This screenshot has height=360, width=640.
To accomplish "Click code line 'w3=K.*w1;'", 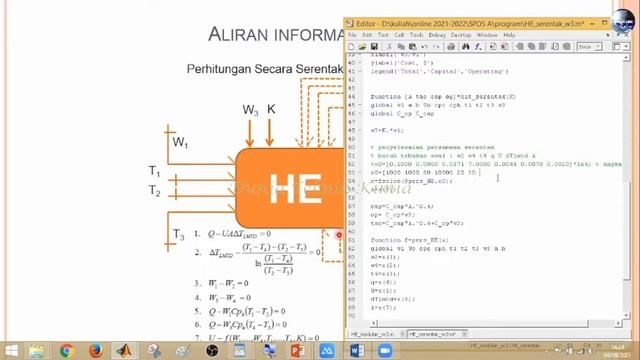I will [x=387, y=130].
